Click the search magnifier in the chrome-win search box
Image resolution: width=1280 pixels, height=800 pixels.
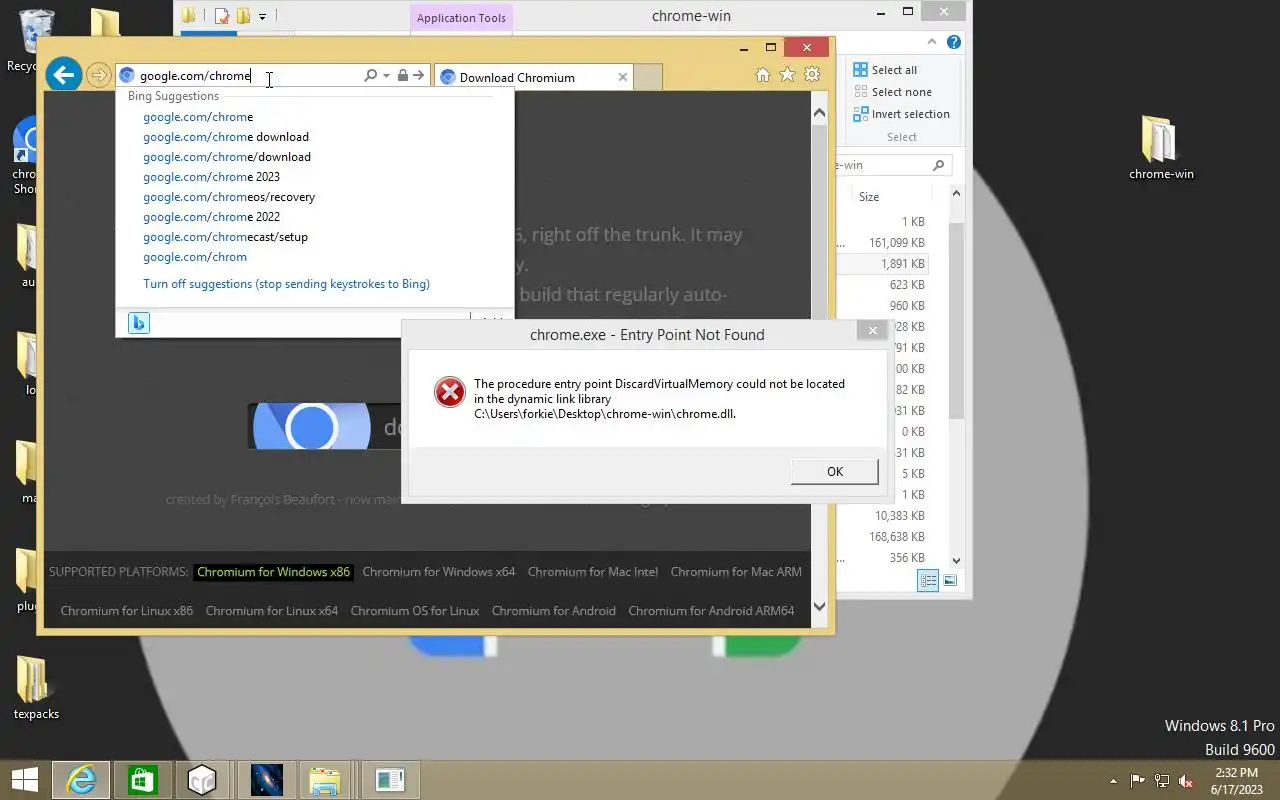tap(938, 165)
